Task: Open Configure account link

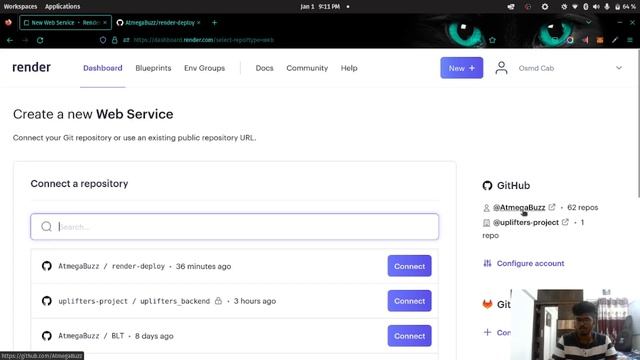Action: coord(530,263)
